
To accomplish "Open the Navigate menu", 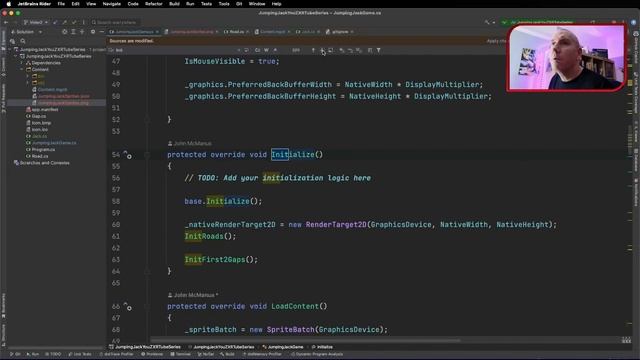I will click(x=111, y=4).
